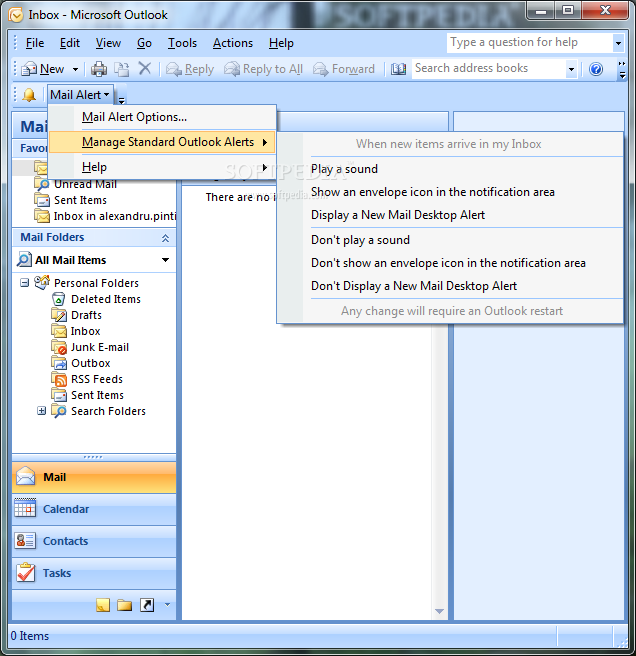This screenshot has height=656, width=636.
Task: Open the New item dropdown arrow
Action: 75,69
